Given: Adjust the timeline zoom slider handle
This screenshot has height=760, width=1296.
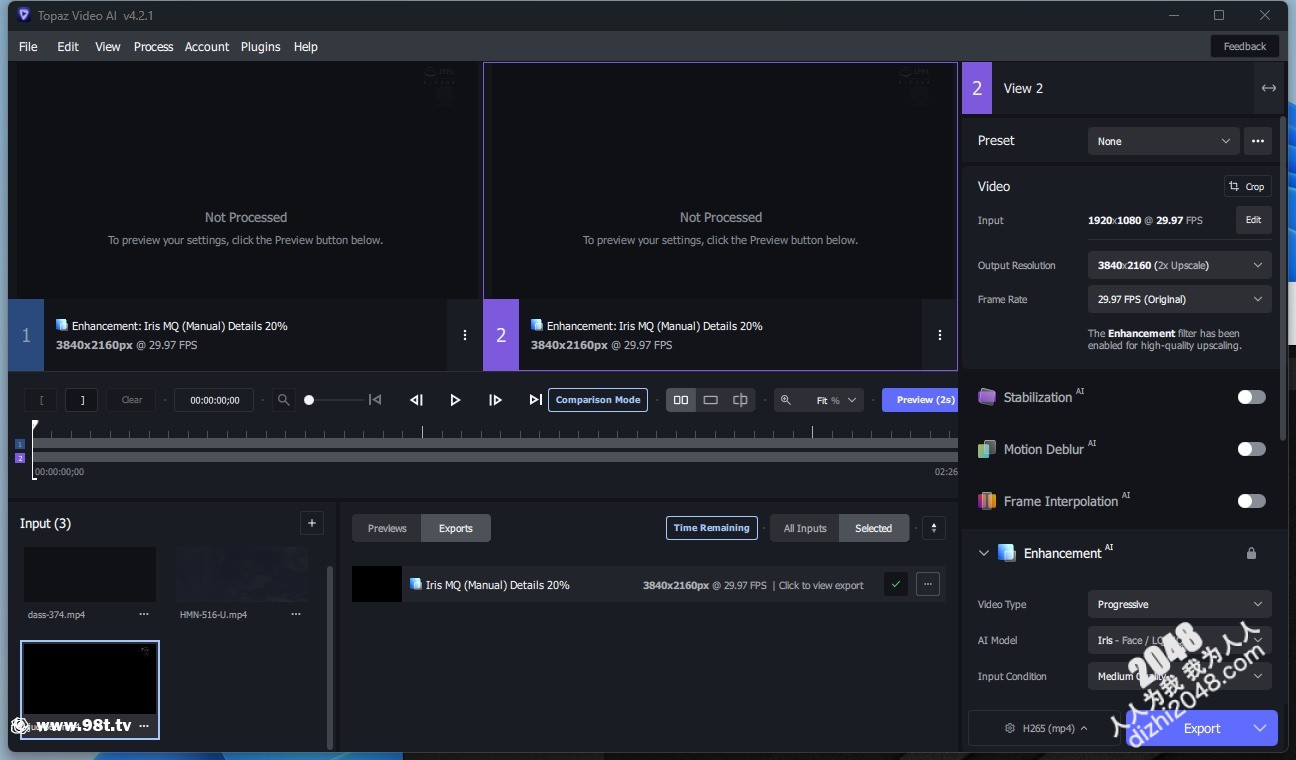Looking at the screenshot, I should coord(309,400).
